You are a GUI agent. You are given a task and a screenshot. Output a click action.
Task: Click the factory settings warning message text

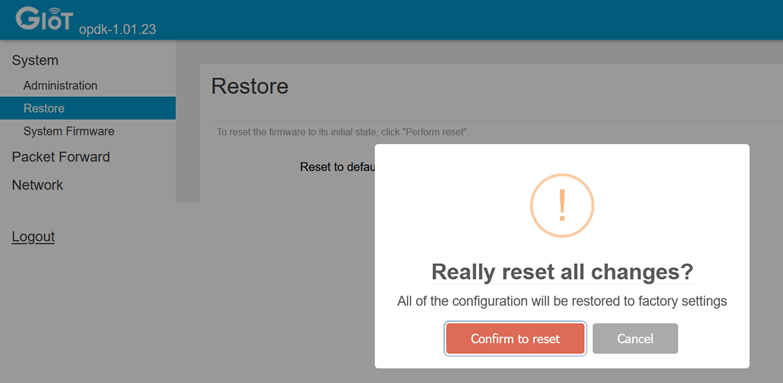click(x=562, y=302)
